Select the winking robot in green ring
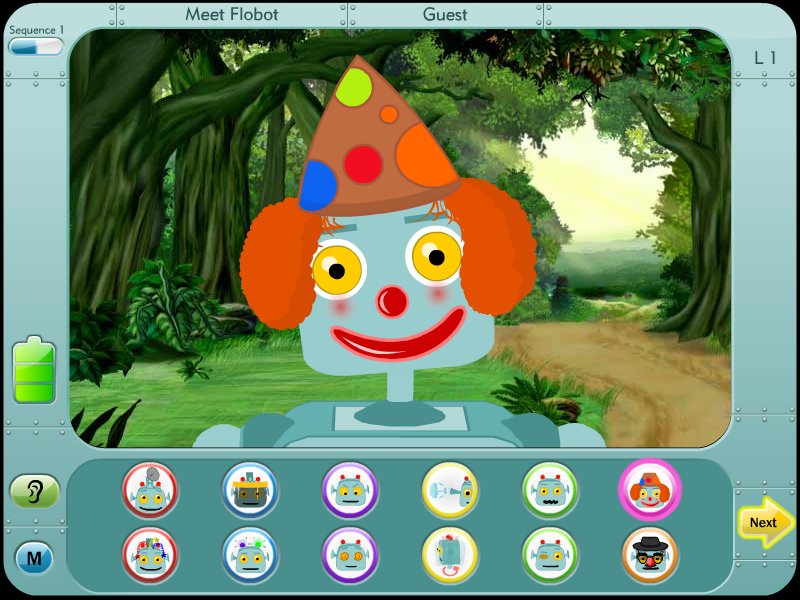 click(550, 554)
